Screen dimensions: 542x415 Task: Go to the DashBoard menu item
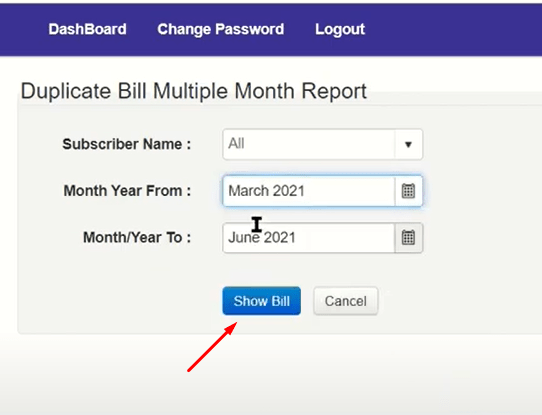pos(87,29)
